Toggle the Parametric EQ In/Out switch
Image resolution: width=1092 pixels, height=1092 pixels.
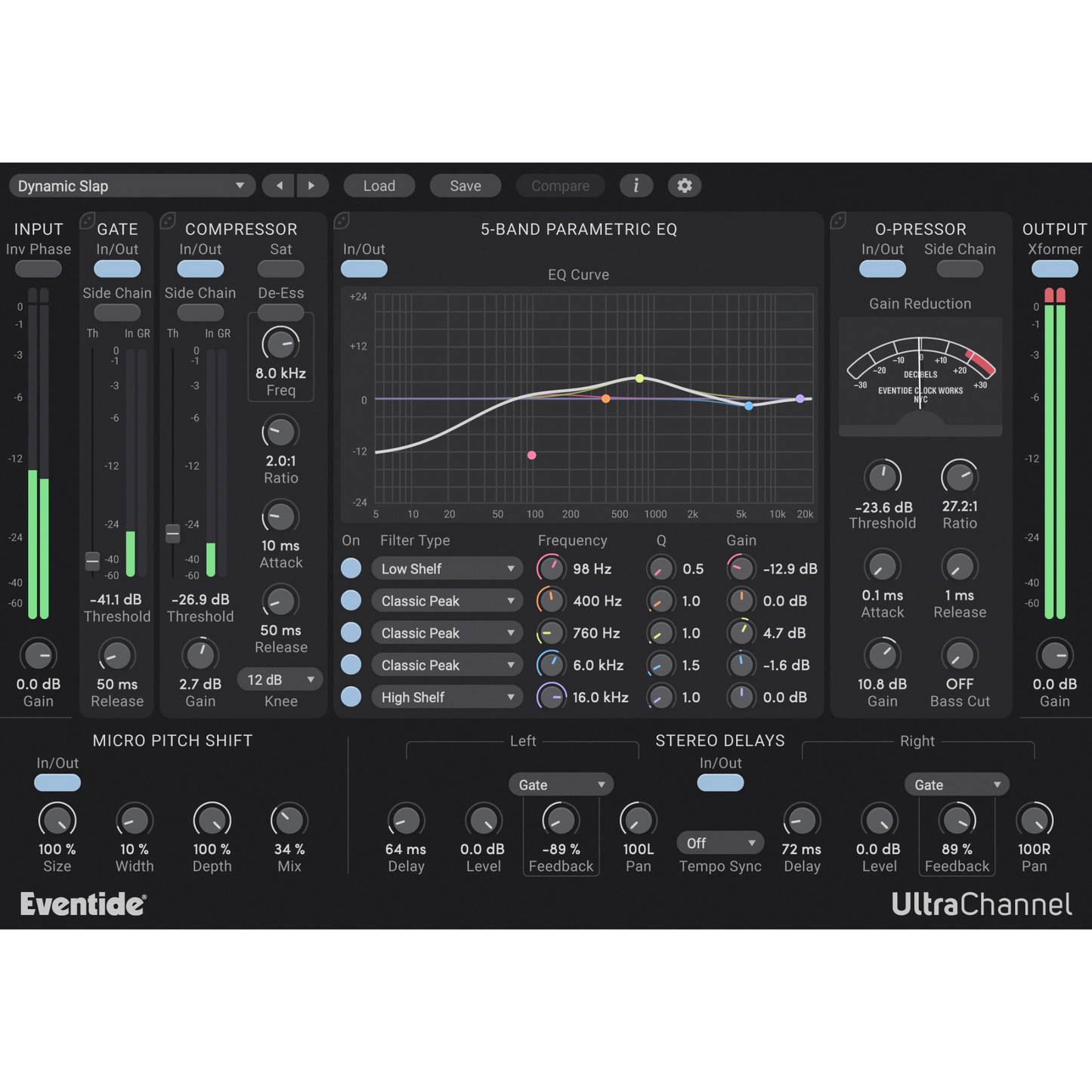click(x=364, y=268)
